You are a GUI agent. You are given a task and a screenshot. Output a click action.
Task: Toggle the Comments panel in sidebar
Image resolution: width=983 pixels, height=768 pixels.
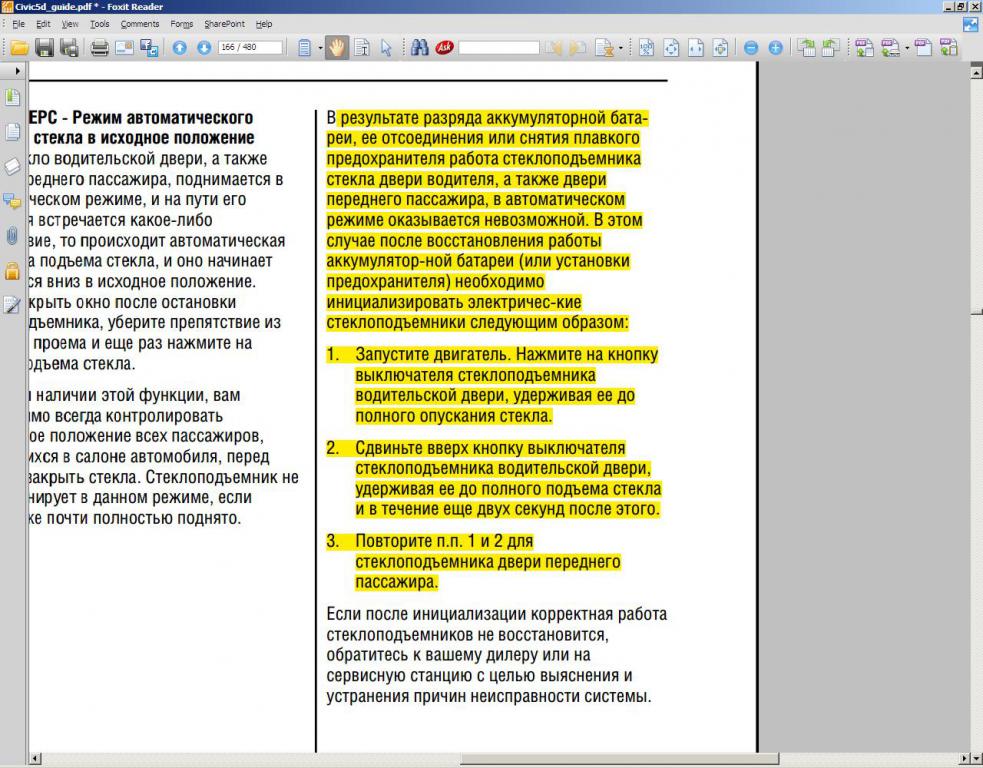(x=12, y=201)
